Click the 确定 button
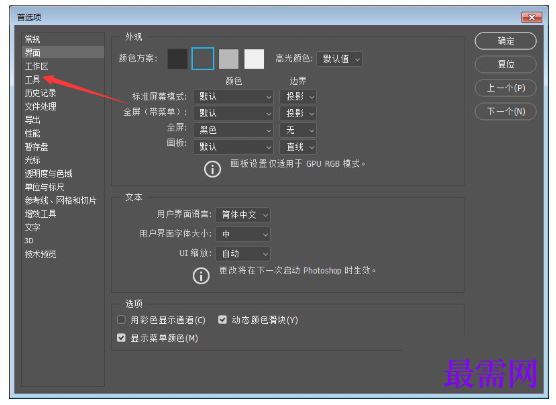Viewport: 556px width, 405px height. click(505, 41)
